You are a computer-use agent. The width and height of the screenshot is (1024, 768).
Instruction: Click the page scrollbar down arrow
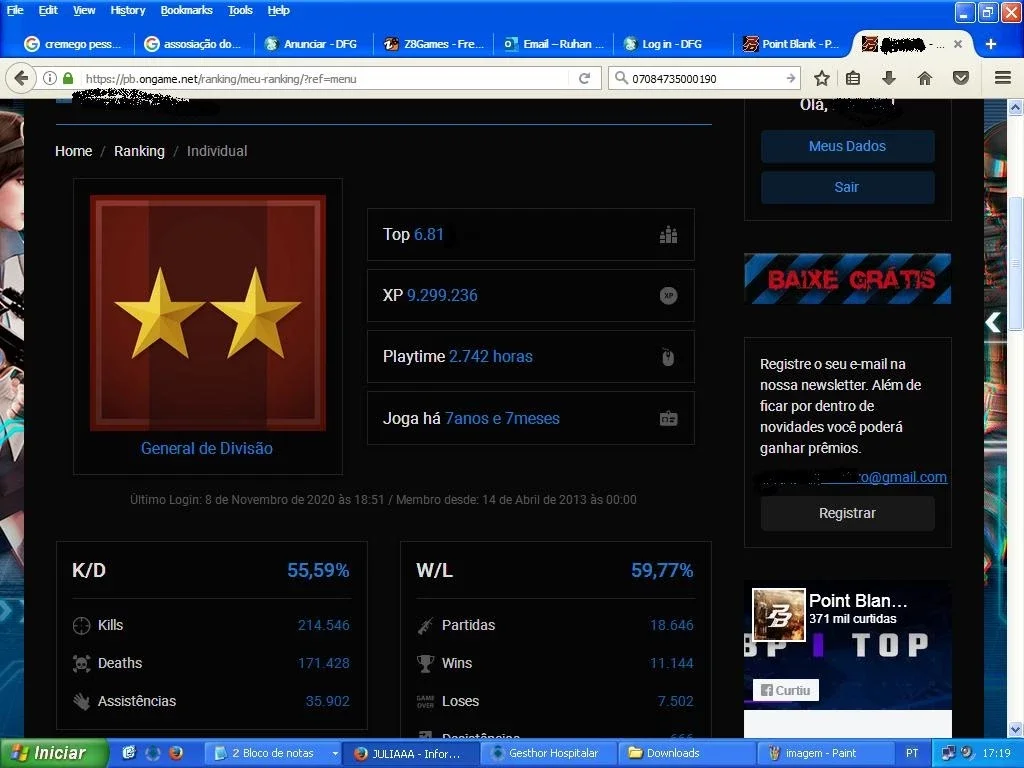1016,729
